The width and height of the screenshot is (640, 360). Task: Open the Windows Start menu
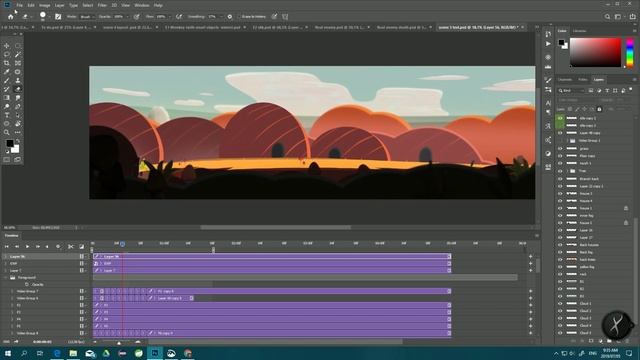click(x=8, y=353)
